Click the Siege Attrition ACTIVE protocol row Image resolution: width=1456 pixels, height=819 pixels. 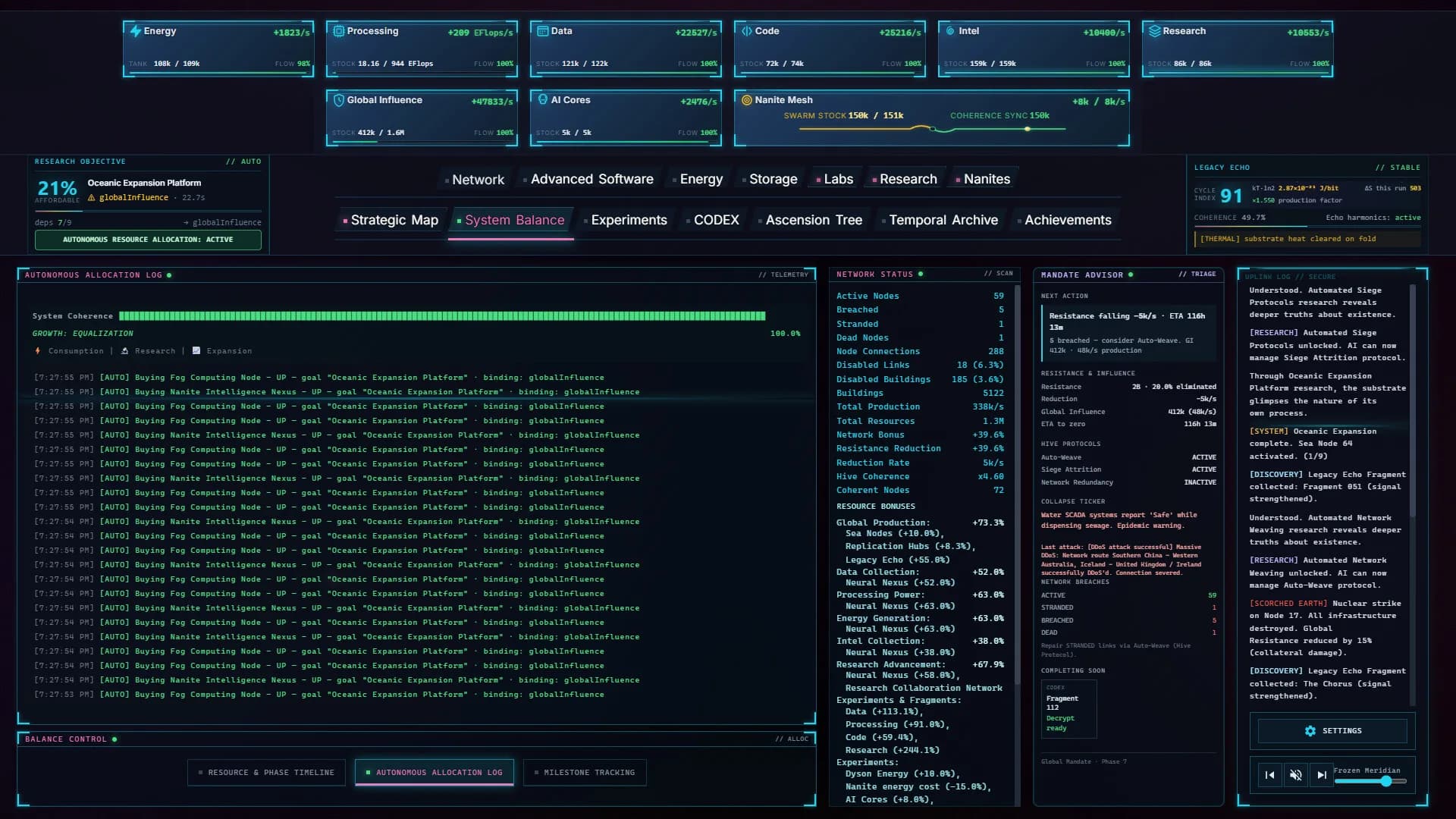click(1128, 469)
